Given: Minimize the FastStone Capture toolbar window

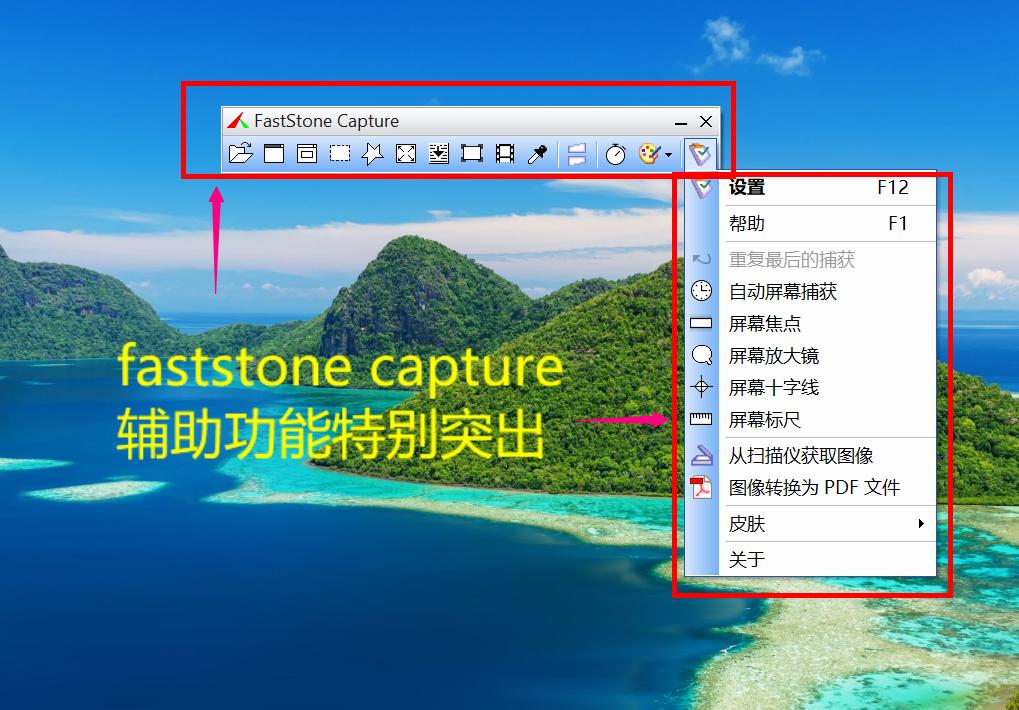Looking at the screenshot, I should [x=681, y=122].
